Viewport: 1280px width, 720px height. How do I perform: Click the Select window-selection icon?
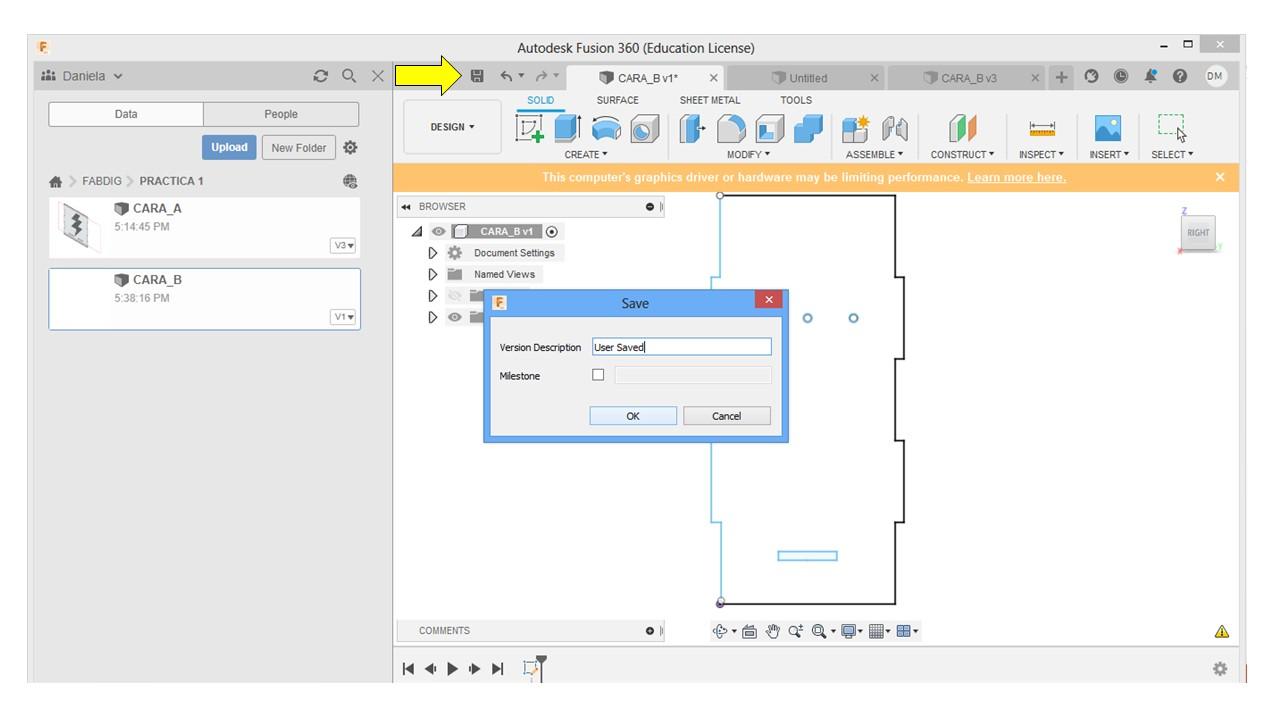[x=1171, y=128]
